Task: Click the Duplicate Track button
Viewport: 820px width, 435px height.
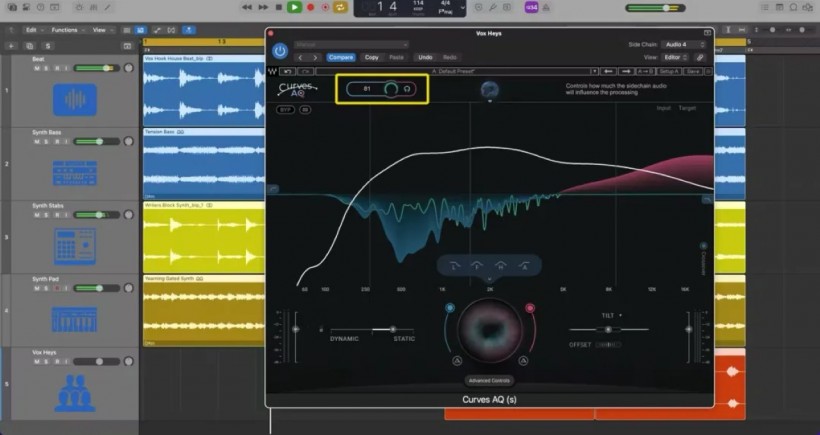Action: (30, 46)
